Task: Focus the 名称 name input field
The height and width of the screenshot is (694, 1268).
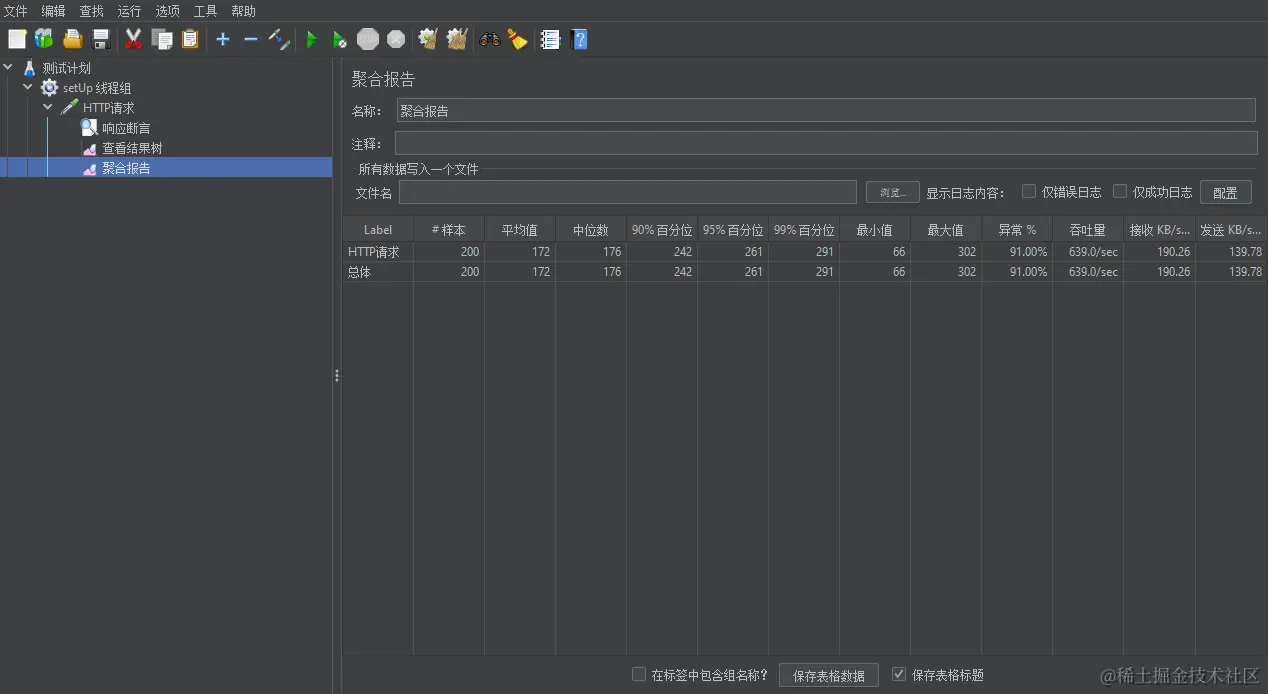Action: point(825,111)
